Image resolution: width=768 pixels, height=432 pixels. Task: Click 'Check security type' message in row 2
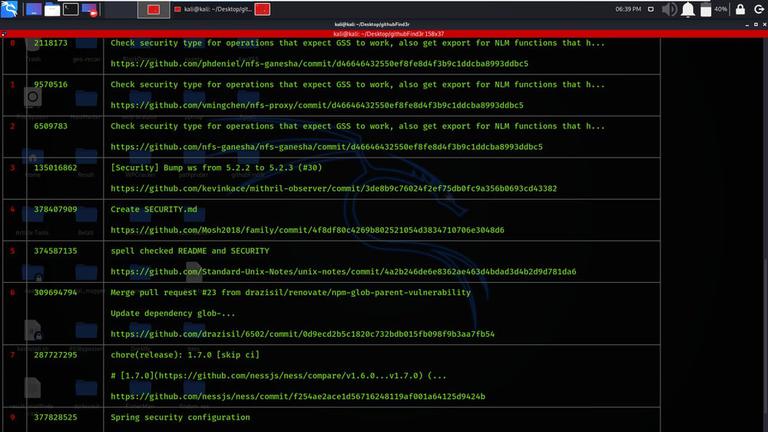click(358, 126)
